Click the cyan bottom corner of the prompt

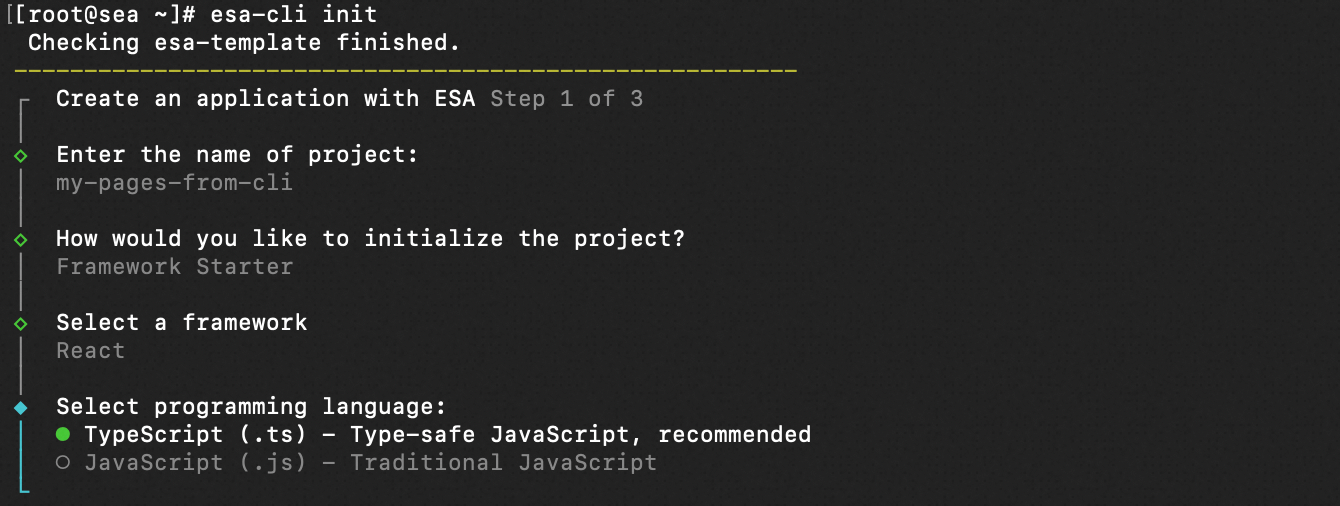click(23, 488)
